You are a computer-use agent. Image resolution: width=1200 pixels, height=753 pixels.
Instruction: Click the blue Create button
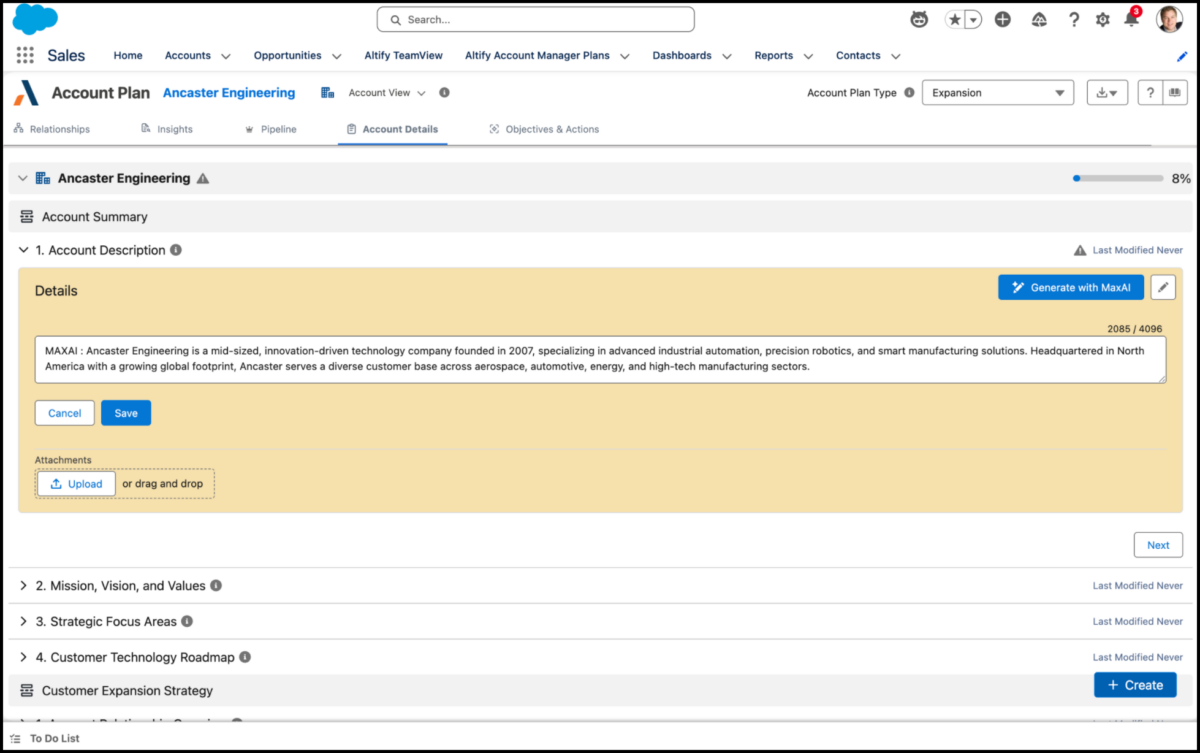click(x=1135, y=685)
